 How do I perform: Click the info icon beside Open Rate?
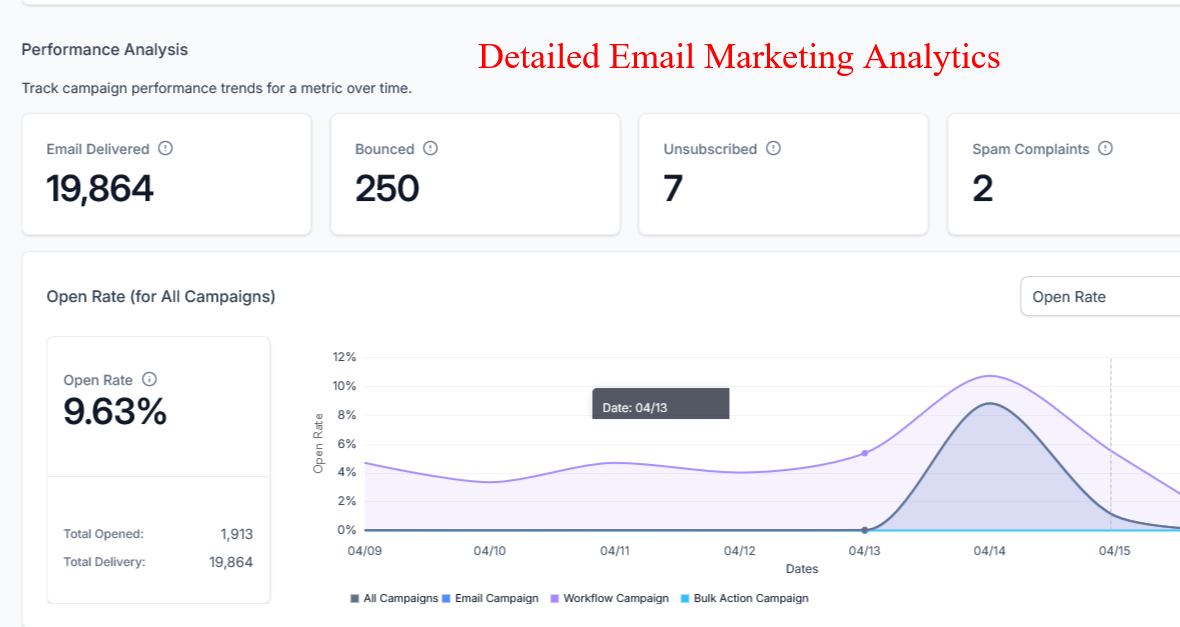tap(150, 379)
